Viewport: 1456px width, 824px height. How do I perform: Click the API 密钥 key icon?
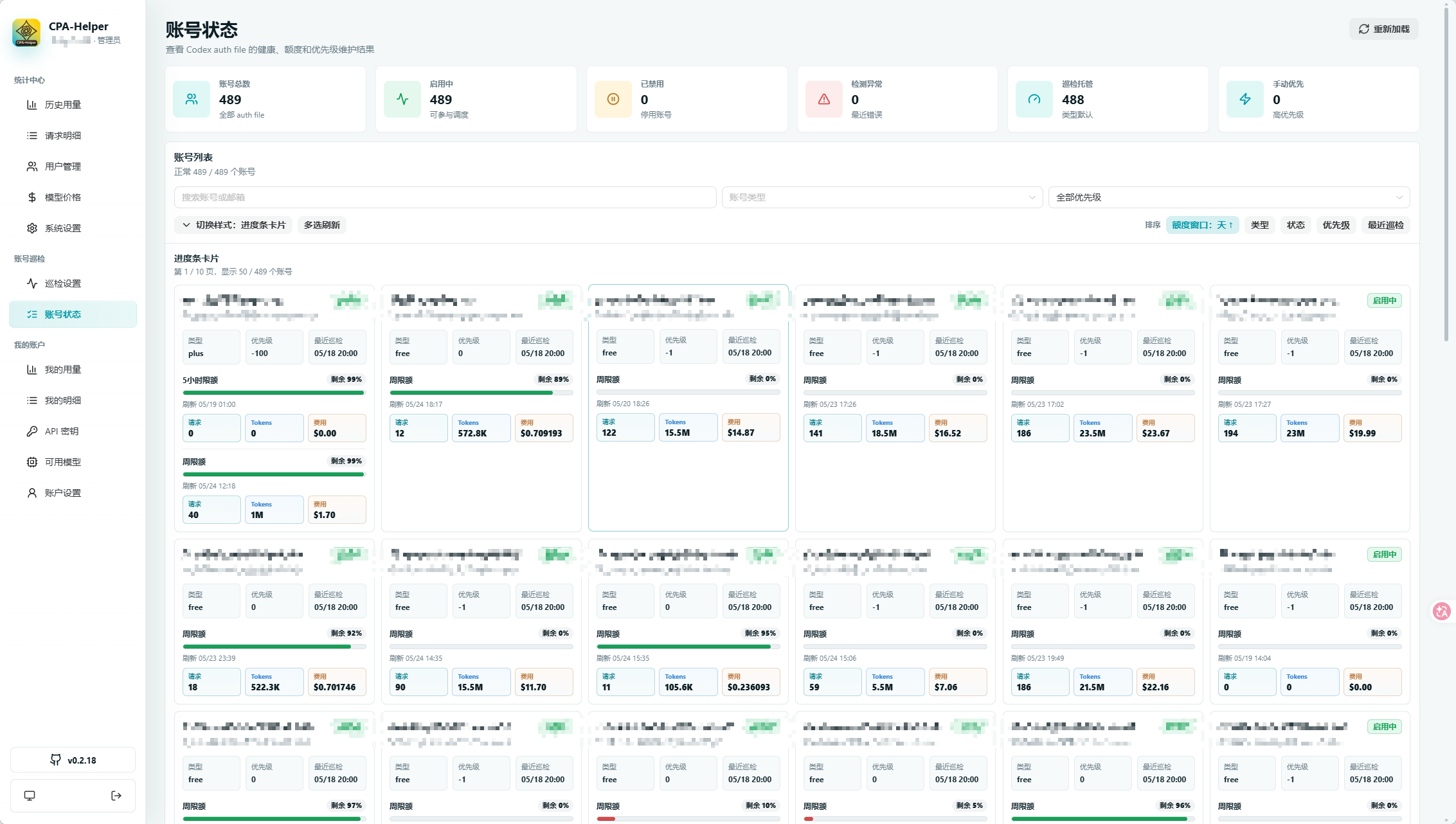pos(32,431)
